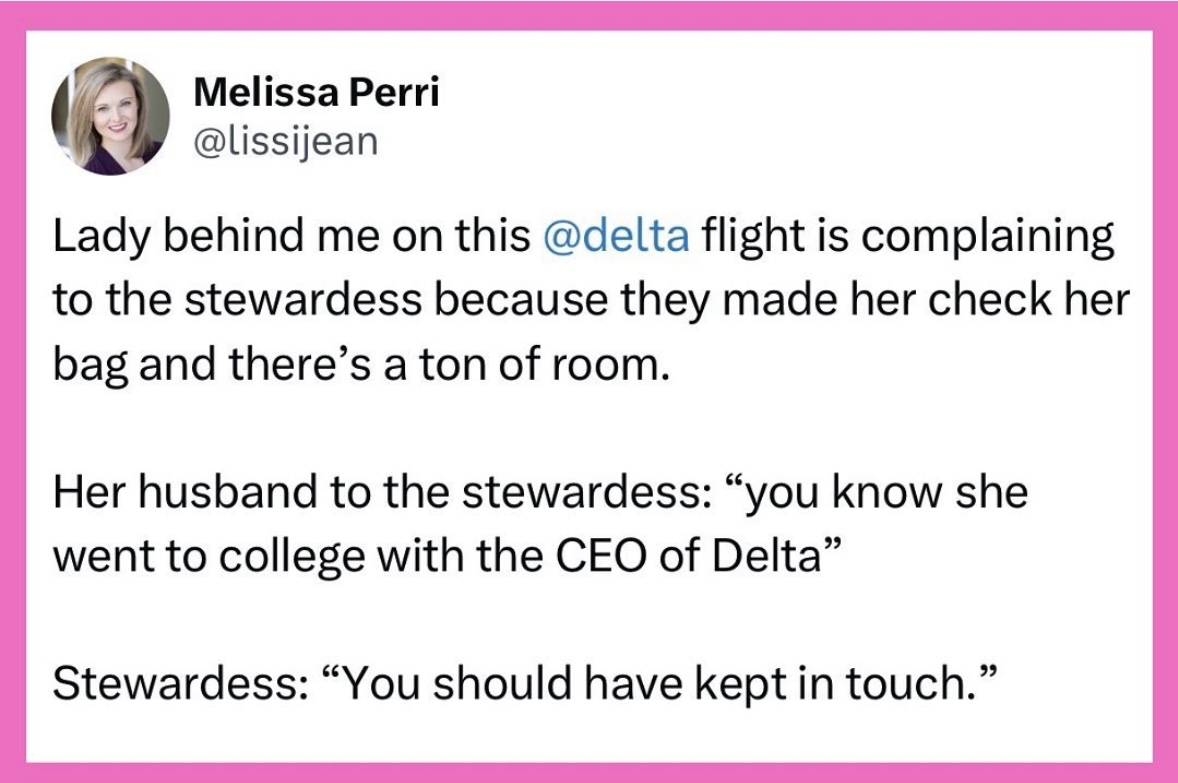Click the final 'Stewardess:' label

[173, 685]
